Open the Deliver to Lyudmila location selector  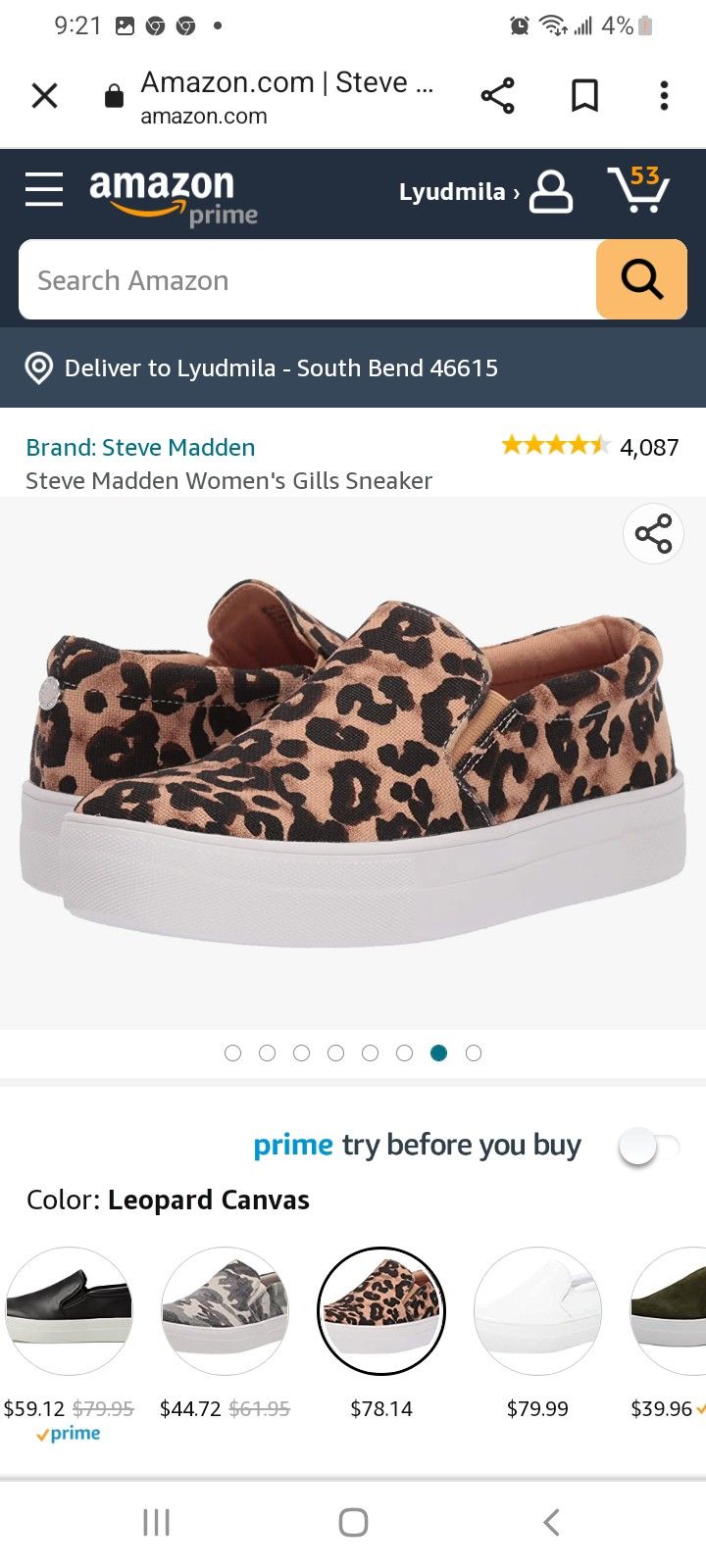[261, 368]
